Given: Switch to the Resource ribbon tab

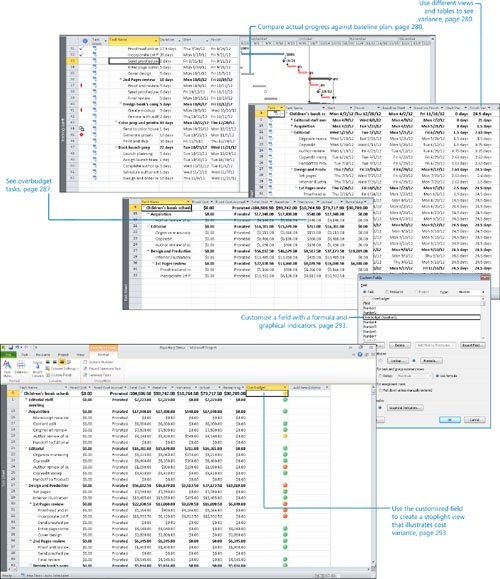Looking at the screenshot, I should (43, 354).
